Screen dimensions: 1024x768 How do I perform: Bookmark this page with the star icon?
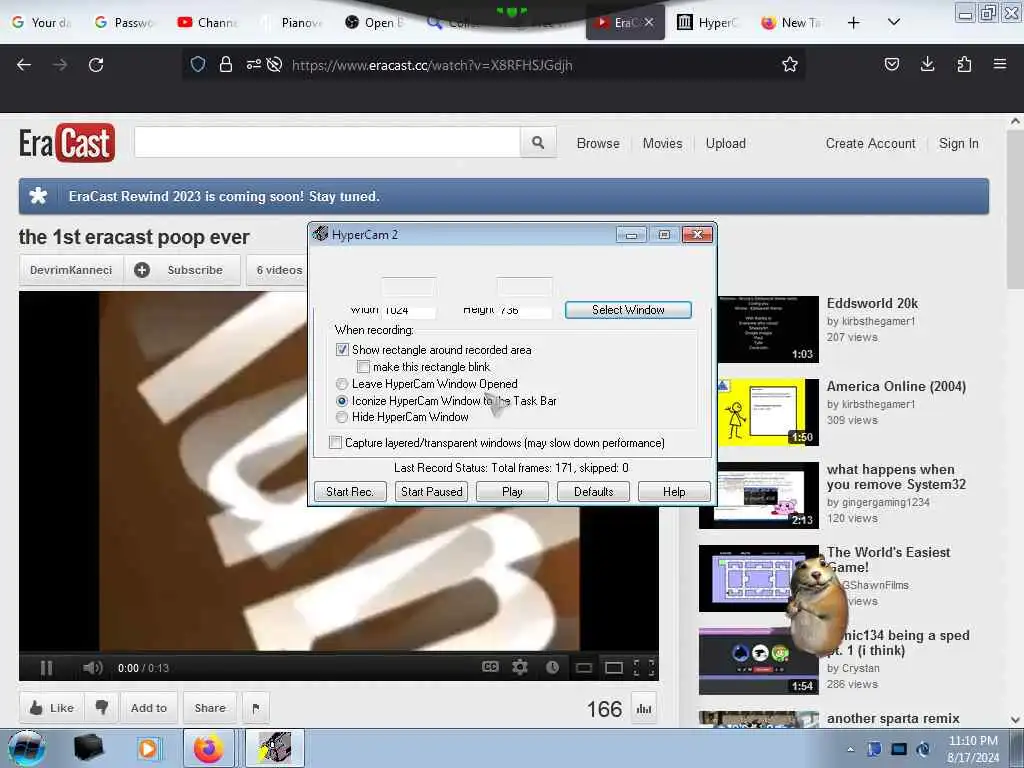(790, 64)
